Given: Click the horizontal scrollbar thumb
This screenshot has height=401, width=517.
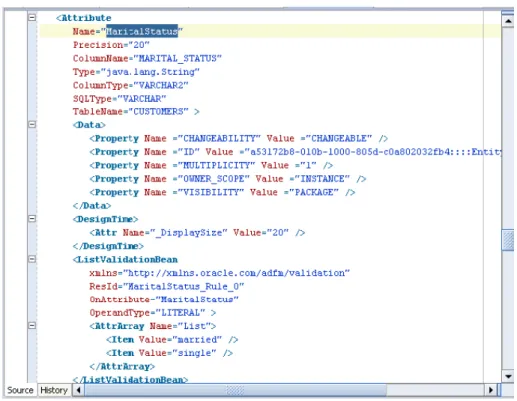Looking at the screenshot, I should [x=235, y=390].
